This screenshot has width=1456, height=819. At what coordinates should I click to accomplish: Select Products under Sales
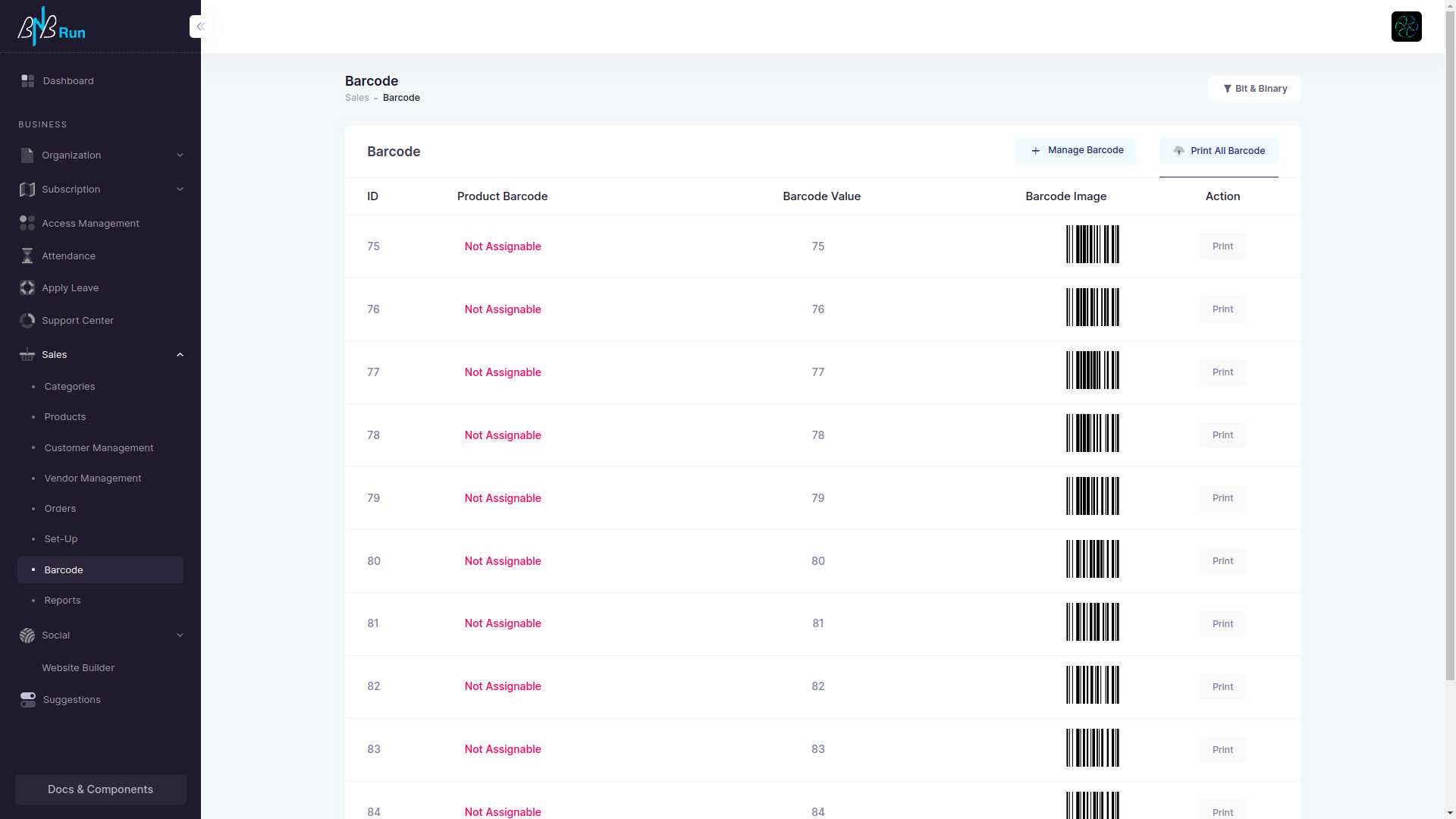click(x=100, y=417)
